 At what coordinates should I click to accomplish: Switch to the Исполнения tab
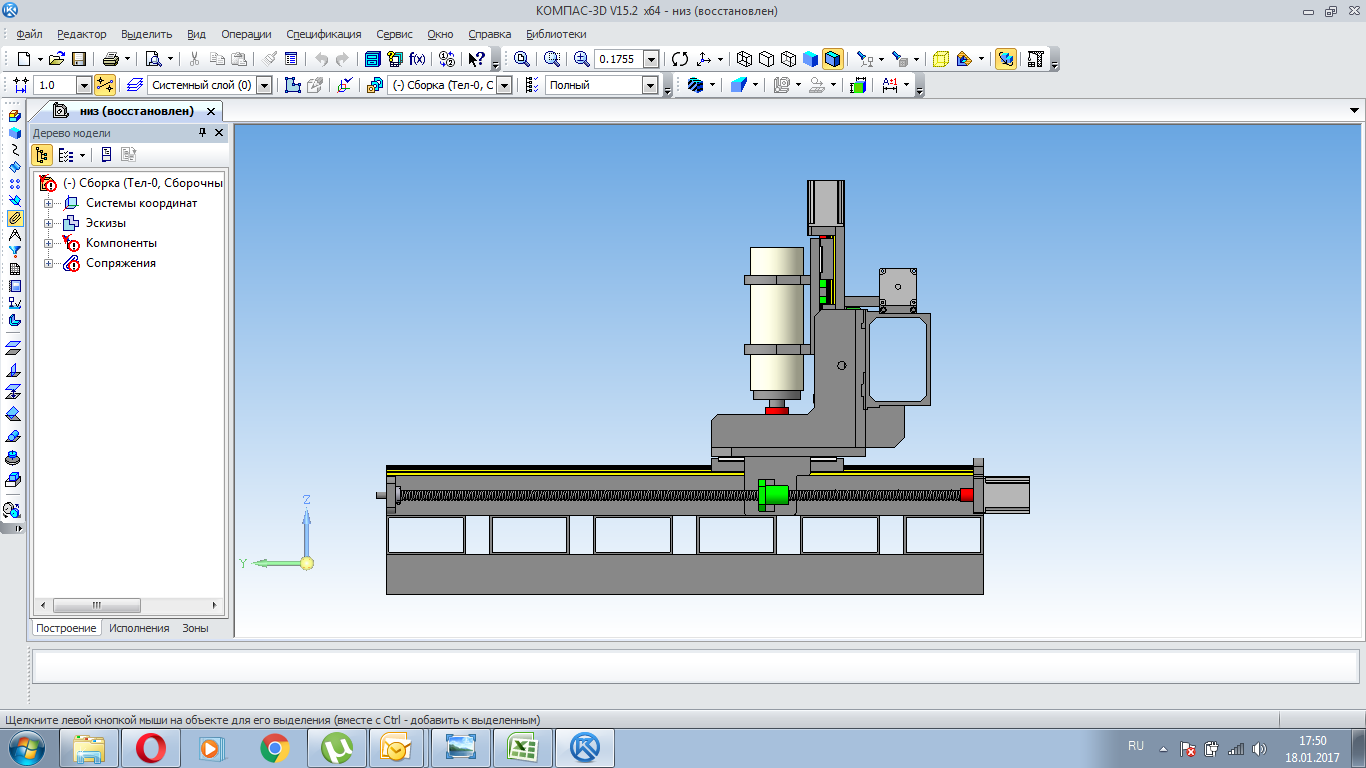click(x=139, y=628)
